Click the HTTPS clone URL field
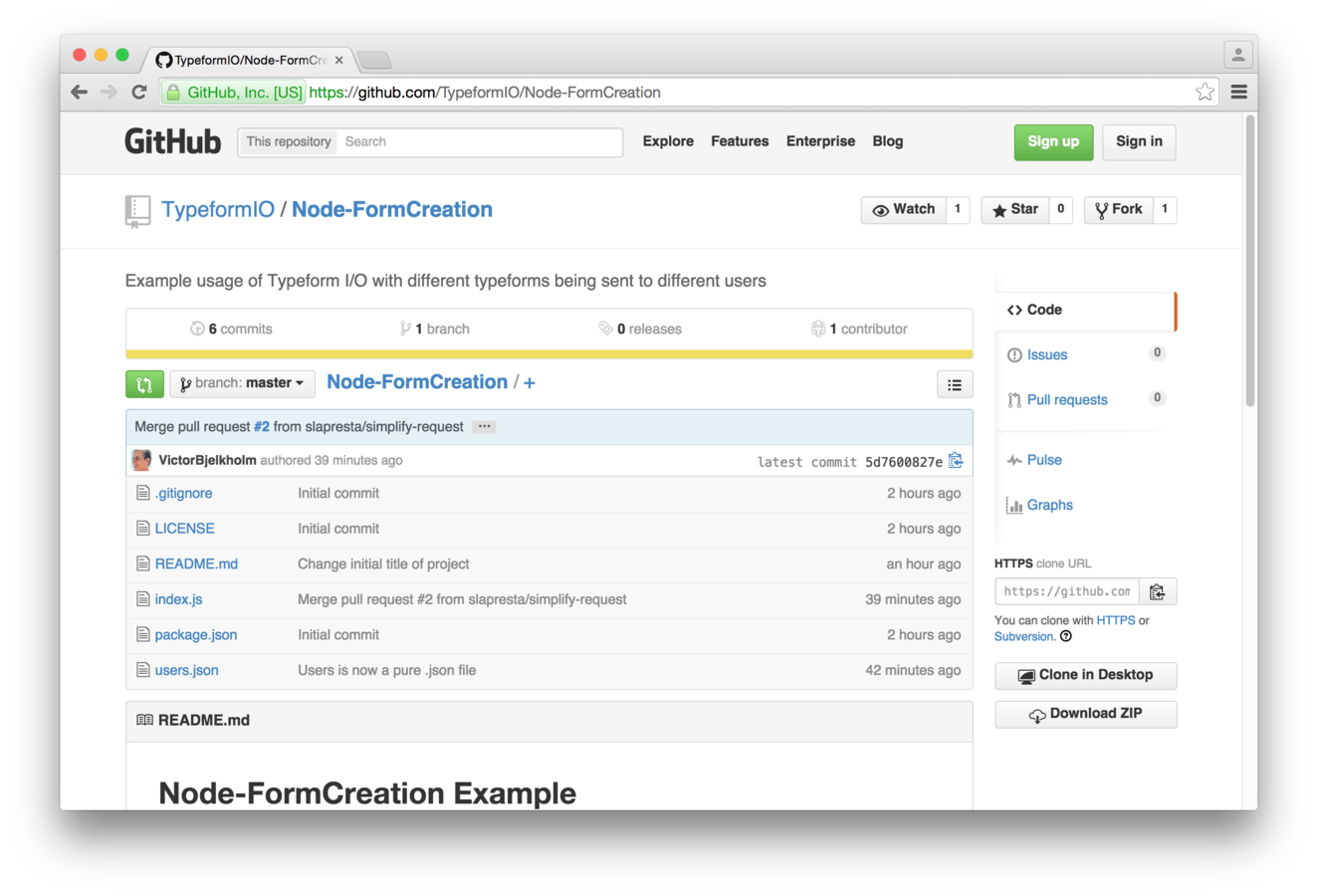Viewport: 1318px width, 896px height. click(x=1067, y=592)
